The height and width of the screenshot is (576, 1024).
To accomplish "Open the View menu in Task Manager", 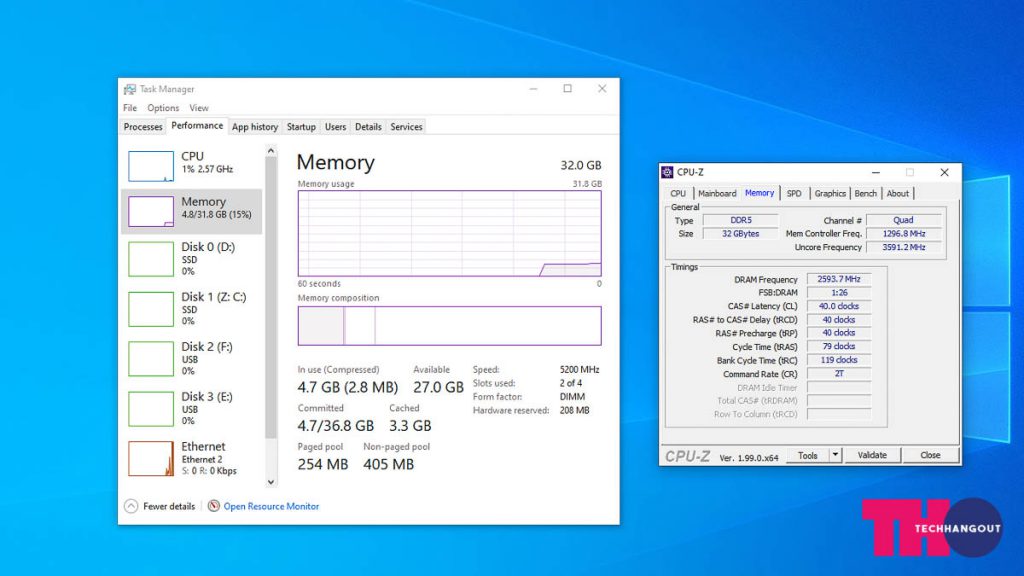I will click(x=199, y=108).
